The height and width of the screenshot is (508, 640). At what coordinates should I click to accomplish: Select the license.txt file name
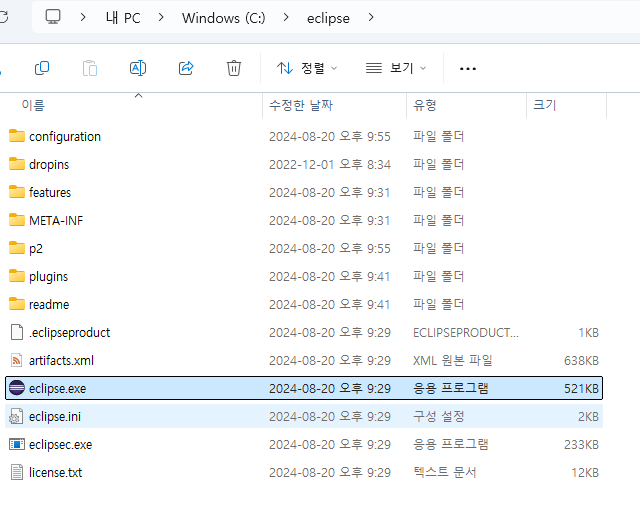(x=56, y=473)
